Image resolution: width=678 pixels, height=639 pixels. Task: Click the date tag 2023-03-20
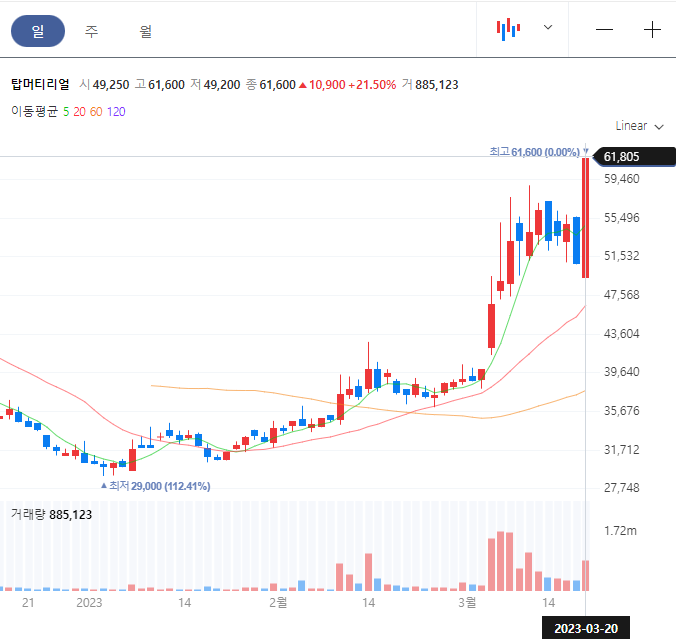[586, 628]
